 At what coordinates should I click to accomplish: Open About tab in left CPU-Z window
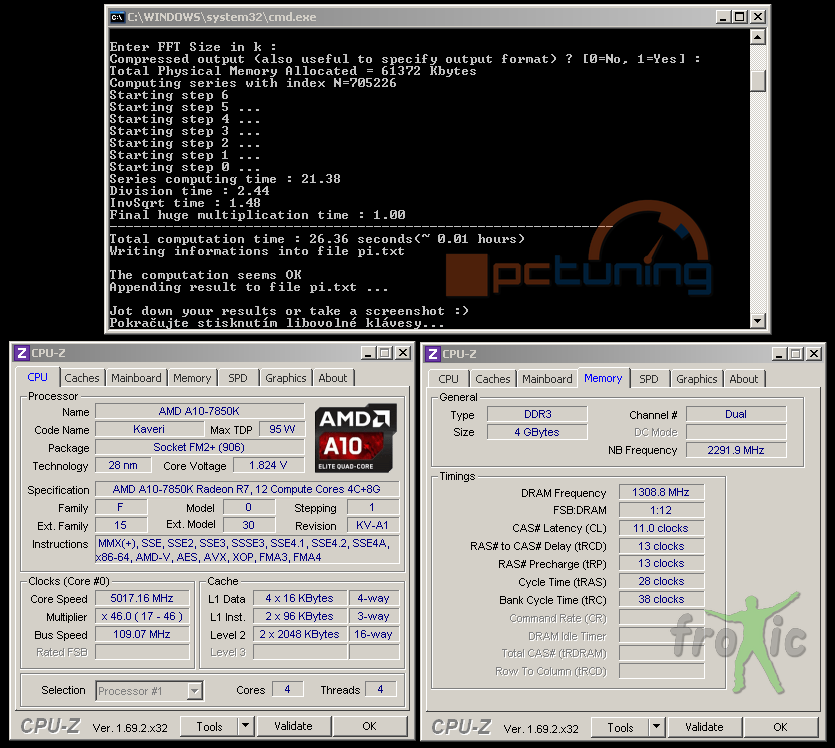point(333,378)
